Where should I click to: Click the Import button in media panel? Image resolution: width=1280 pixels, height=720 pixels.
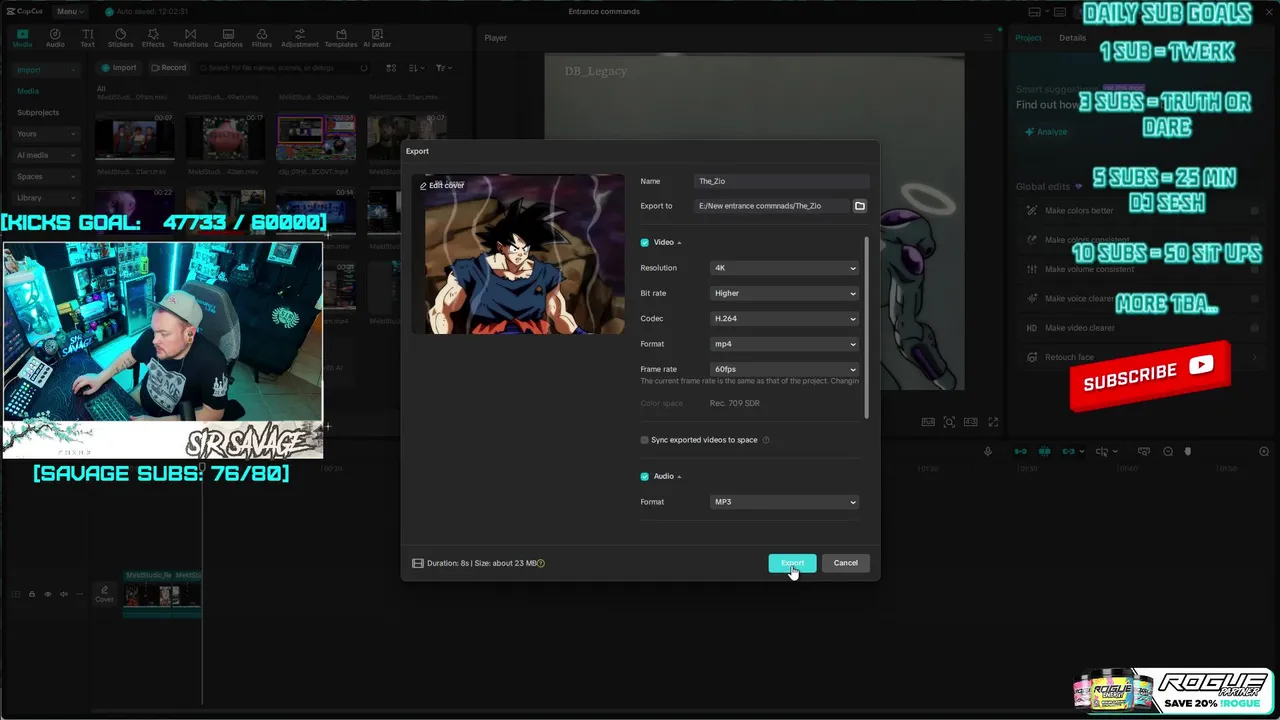119,68
